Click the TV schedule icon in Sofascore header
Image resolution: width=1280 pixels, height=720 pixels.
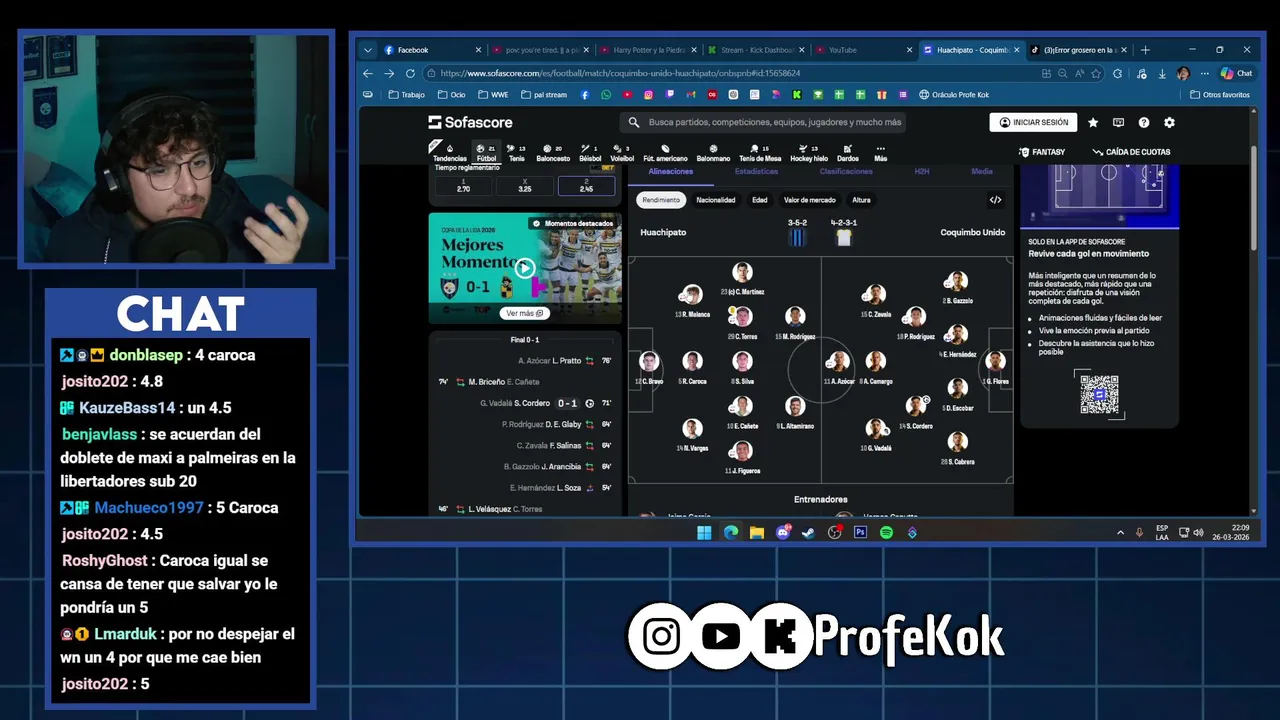click(x=1118, y=122)
